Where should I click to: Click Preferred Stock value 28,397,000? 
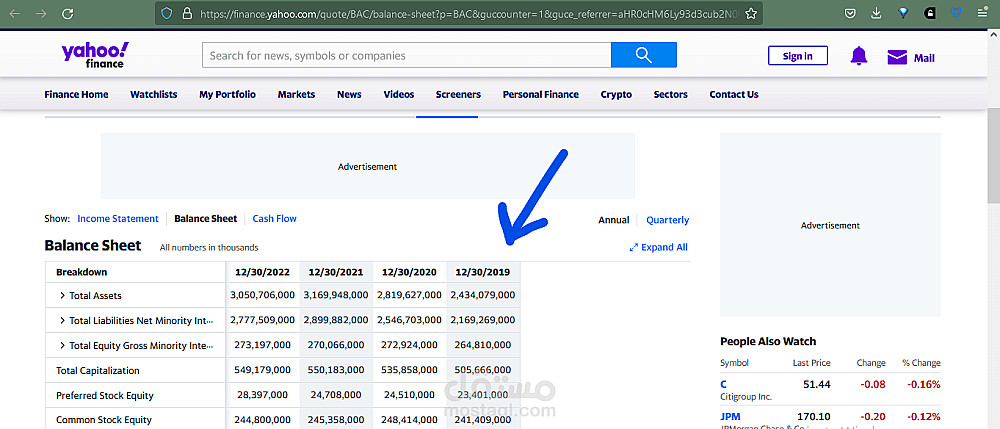click(x=263, y=395)
